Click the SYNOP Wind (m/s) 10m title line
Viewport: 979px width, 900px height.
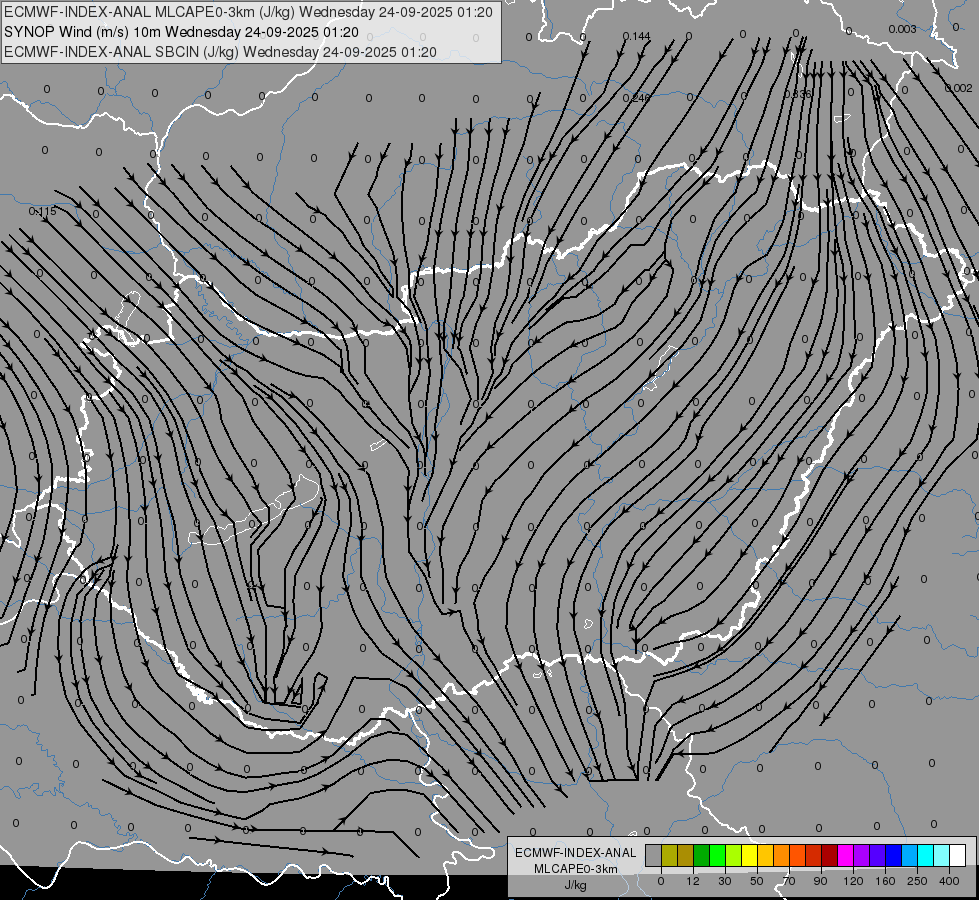point(181,32)
